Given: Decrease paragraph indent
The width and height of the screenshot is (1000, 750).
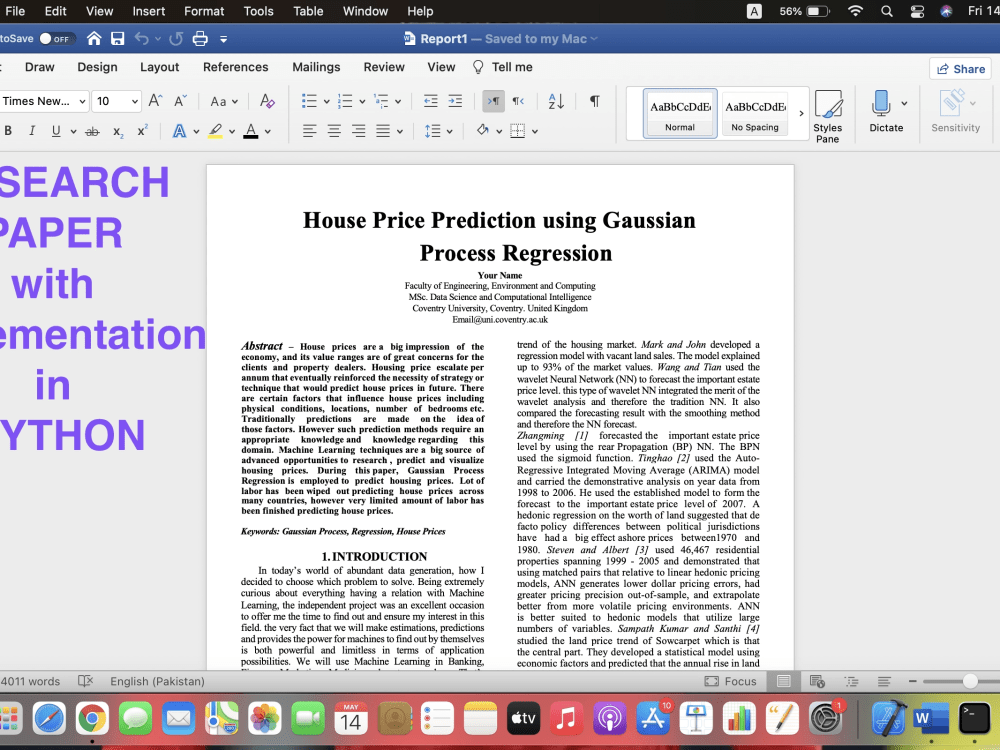Looking at the screenshot, I should (x=430, y=101).
